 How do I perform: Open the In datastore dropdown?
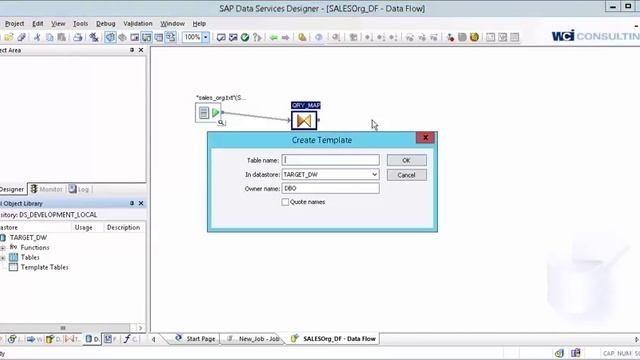tap(374, 174)
